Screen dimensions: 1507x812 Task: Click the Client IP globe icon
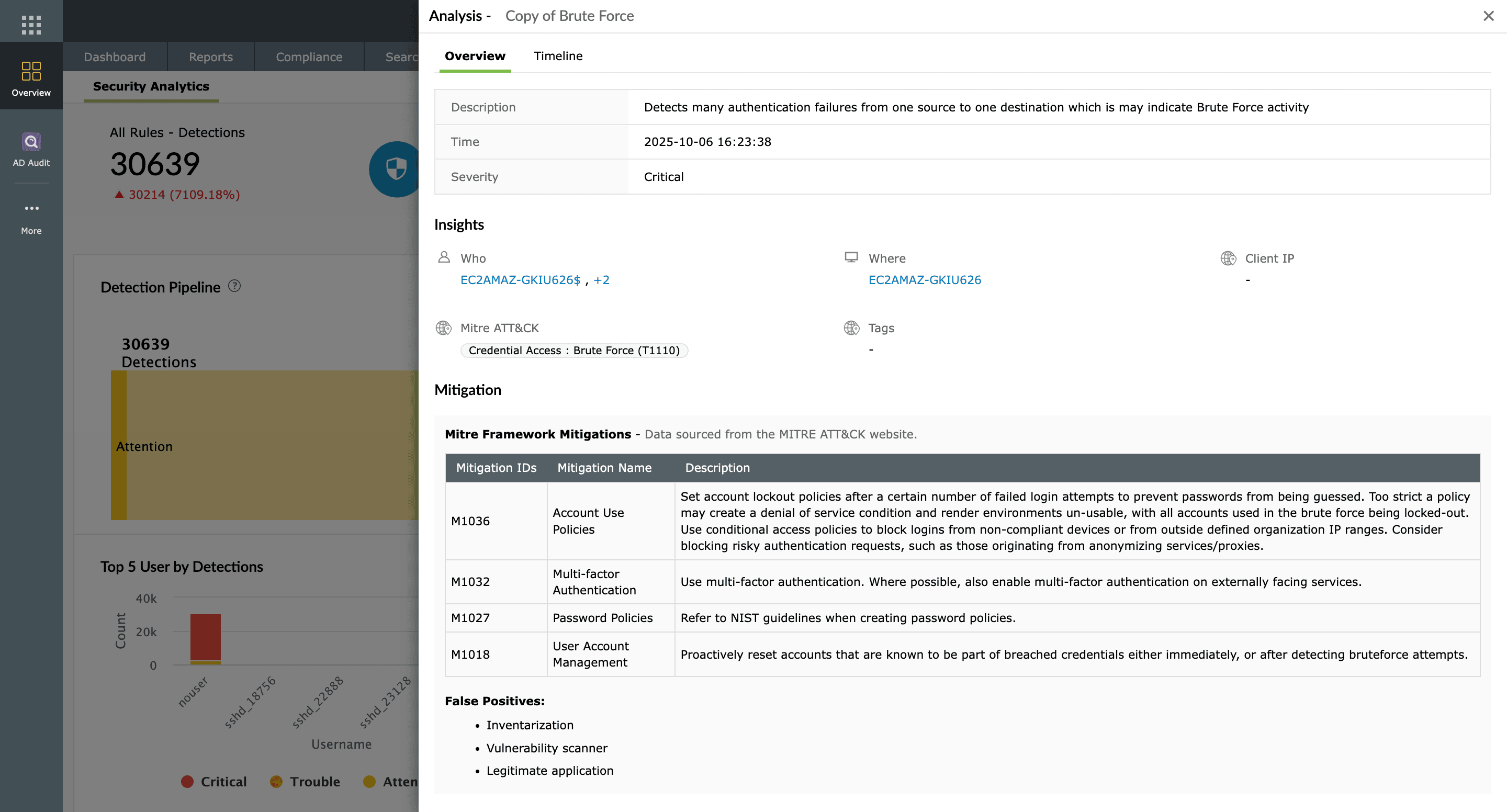coord(1228,258)
